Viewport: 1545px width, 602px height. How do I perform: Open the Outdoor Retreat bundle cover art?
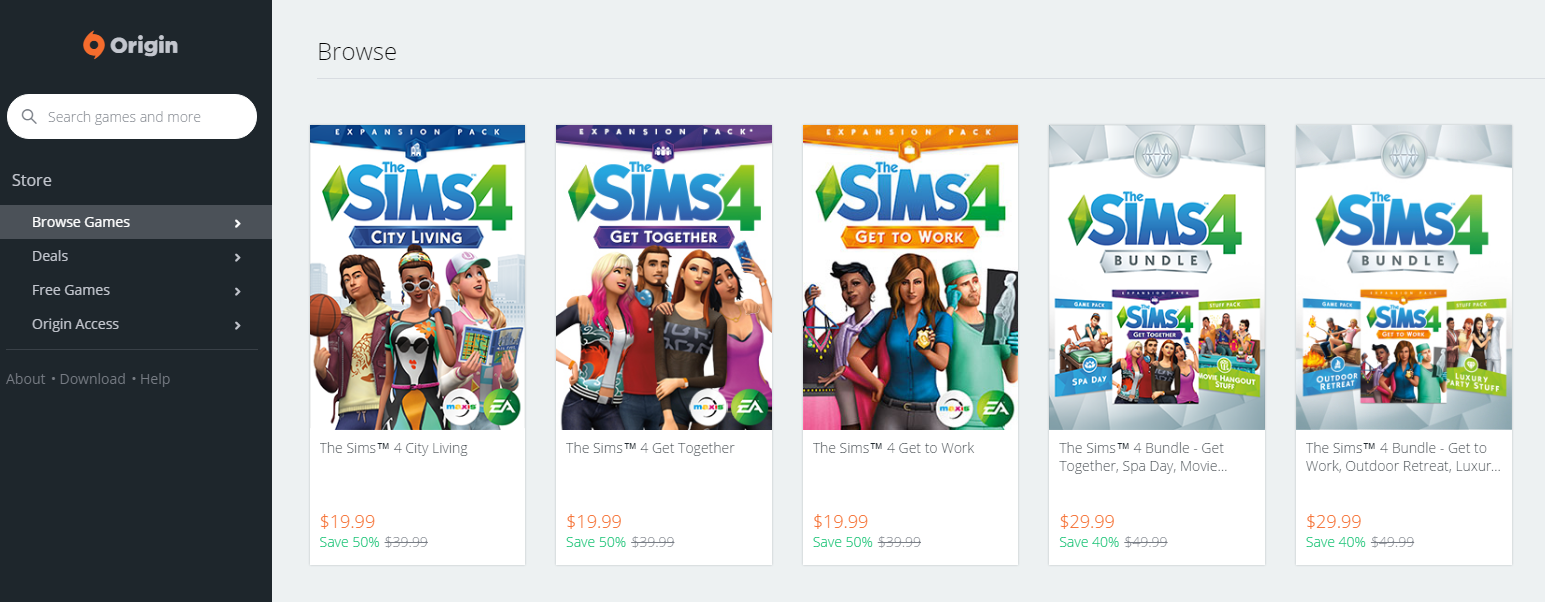pos(1404,277)
